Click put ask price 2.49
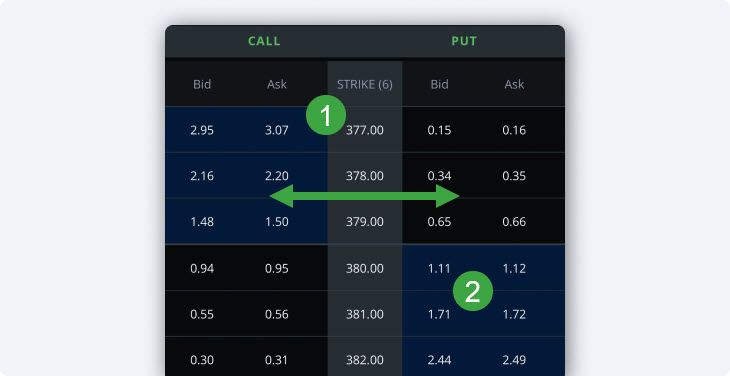The width and height of the screenshot is (730, 376). pyautogui.click(x=514, y=360)
